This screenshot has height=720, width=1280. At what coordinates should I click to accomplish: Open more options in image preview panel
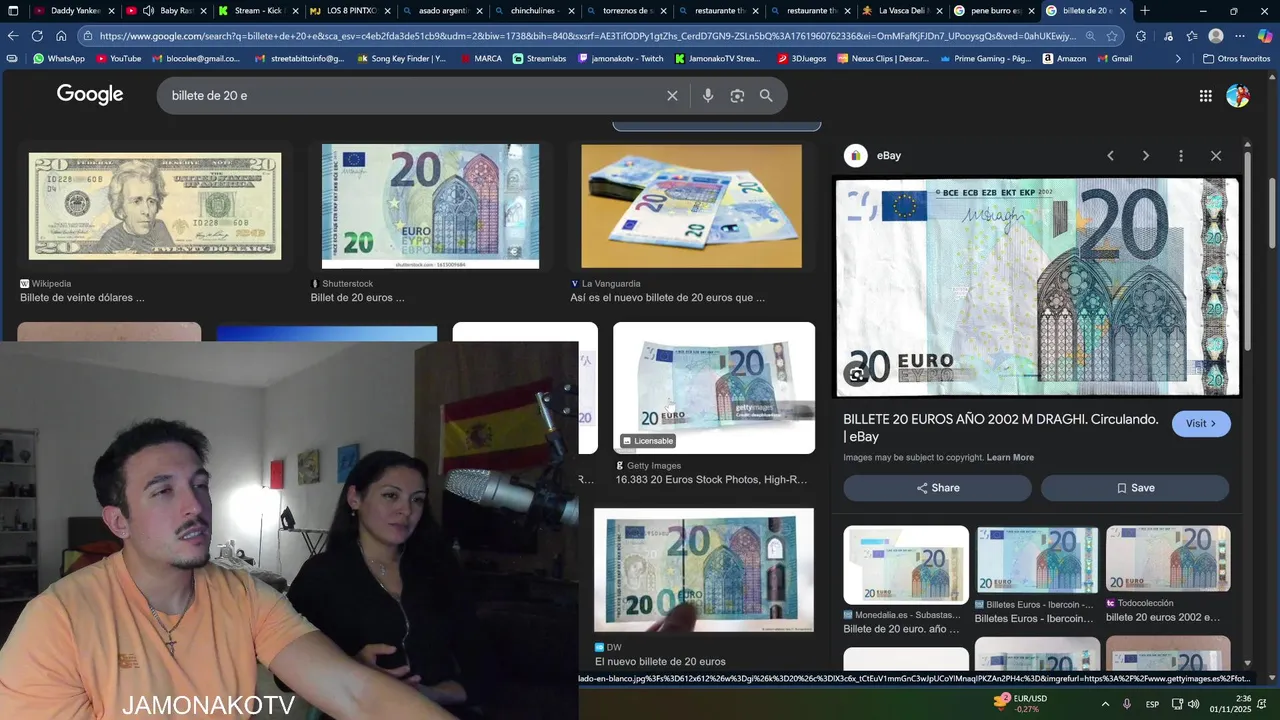tap(1181, 156)
